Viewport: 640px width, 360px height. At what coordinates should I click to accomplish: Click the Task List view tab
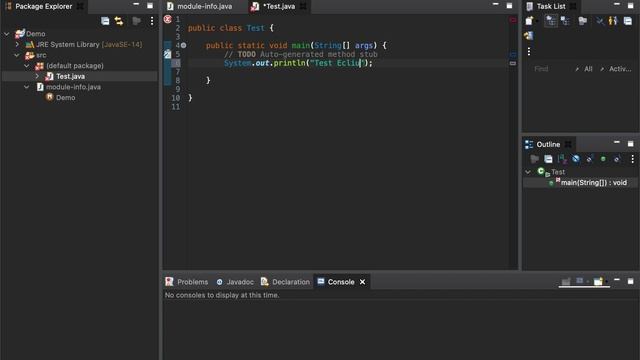(x=551, y=7)
